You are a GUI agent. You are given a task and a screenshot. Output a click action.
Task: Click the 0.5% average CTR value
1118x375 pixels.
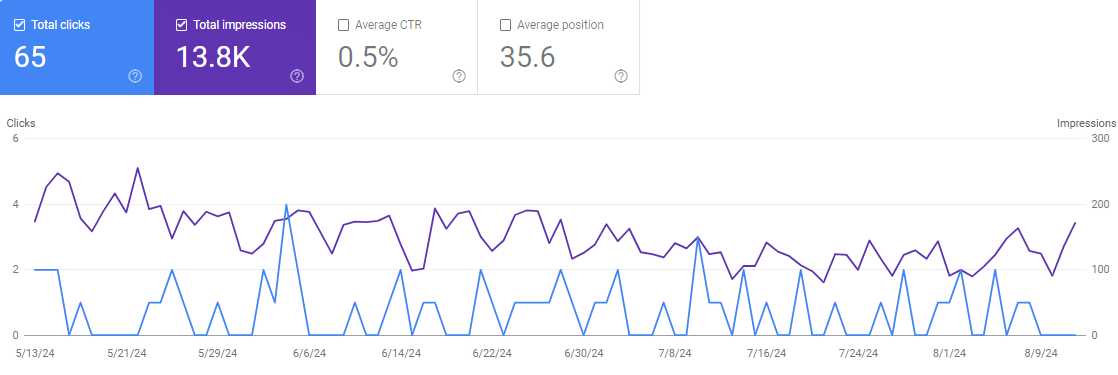click(x=368, y=57)
